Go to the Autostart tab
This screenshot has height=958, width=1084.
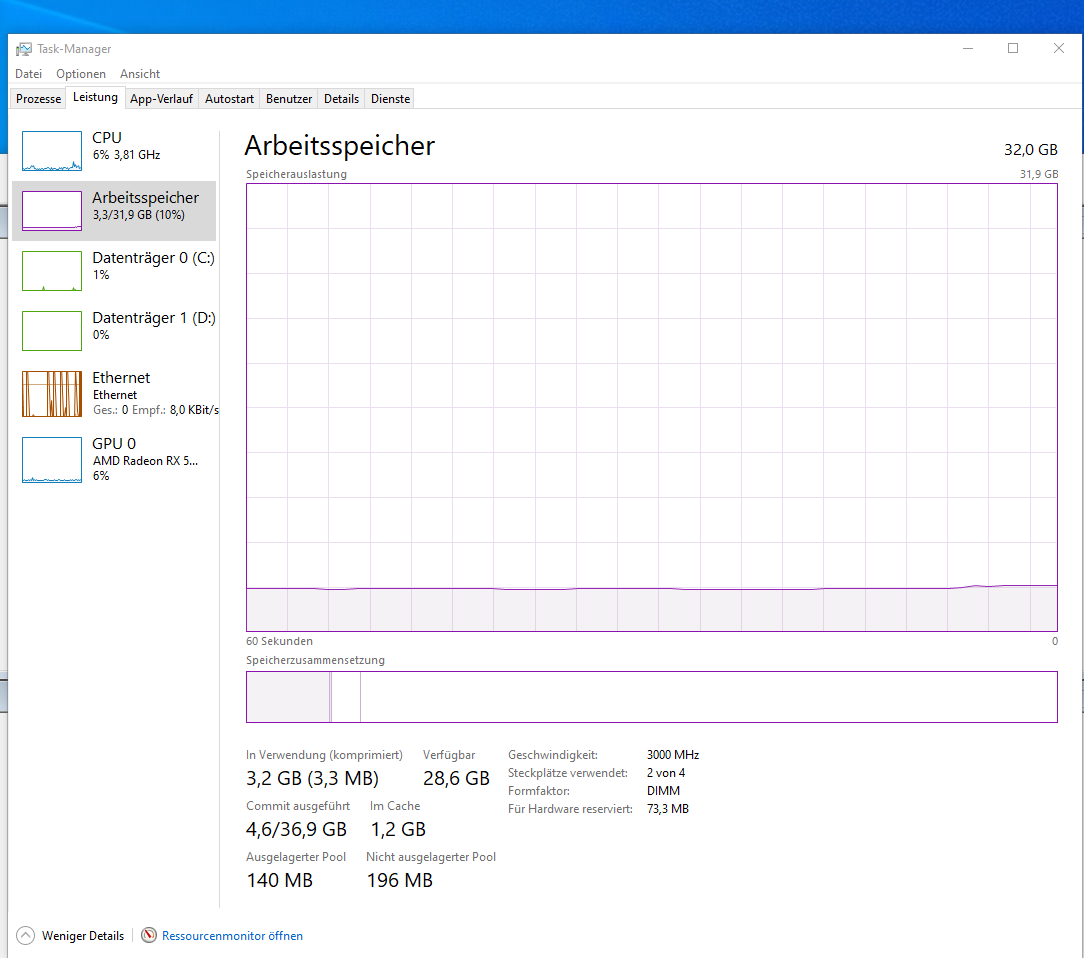pyautogui.click(x=230, y=99)
